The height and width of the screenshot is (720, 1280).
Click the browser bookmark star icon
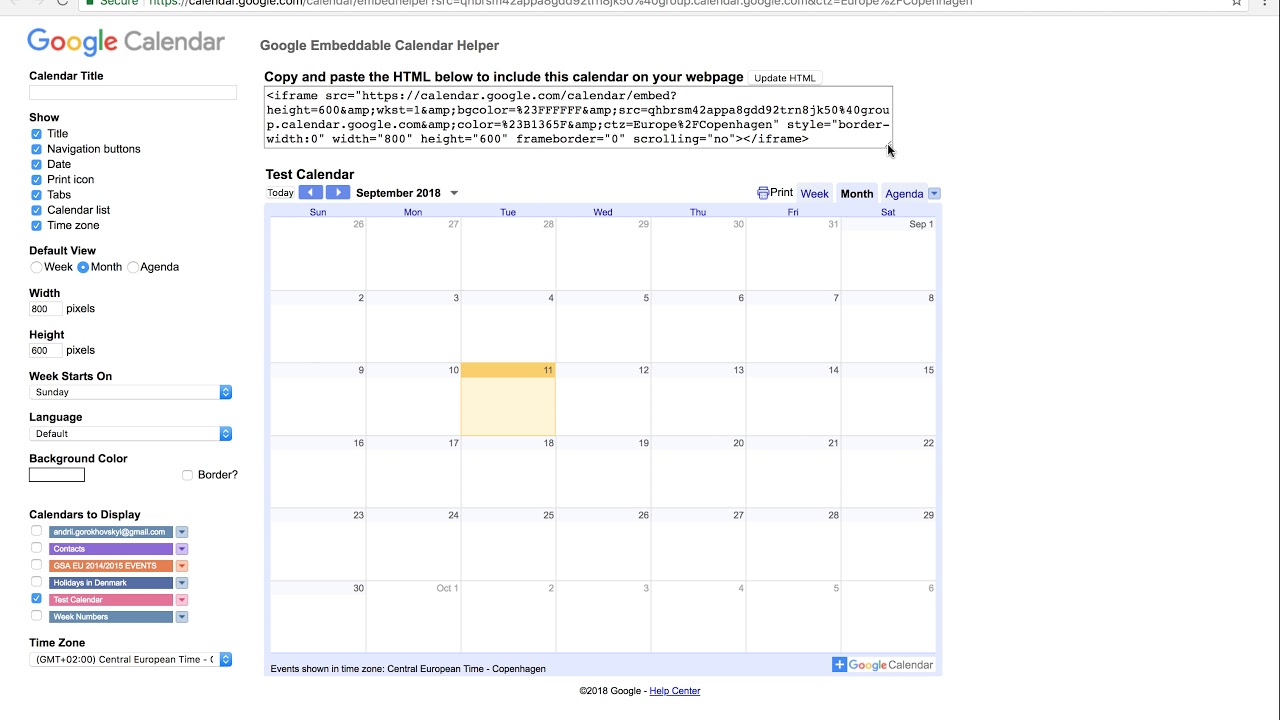click(1237, 3)
